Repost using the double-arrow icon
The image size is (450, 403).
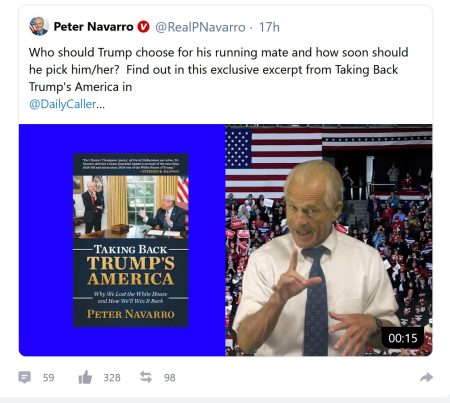146,377
